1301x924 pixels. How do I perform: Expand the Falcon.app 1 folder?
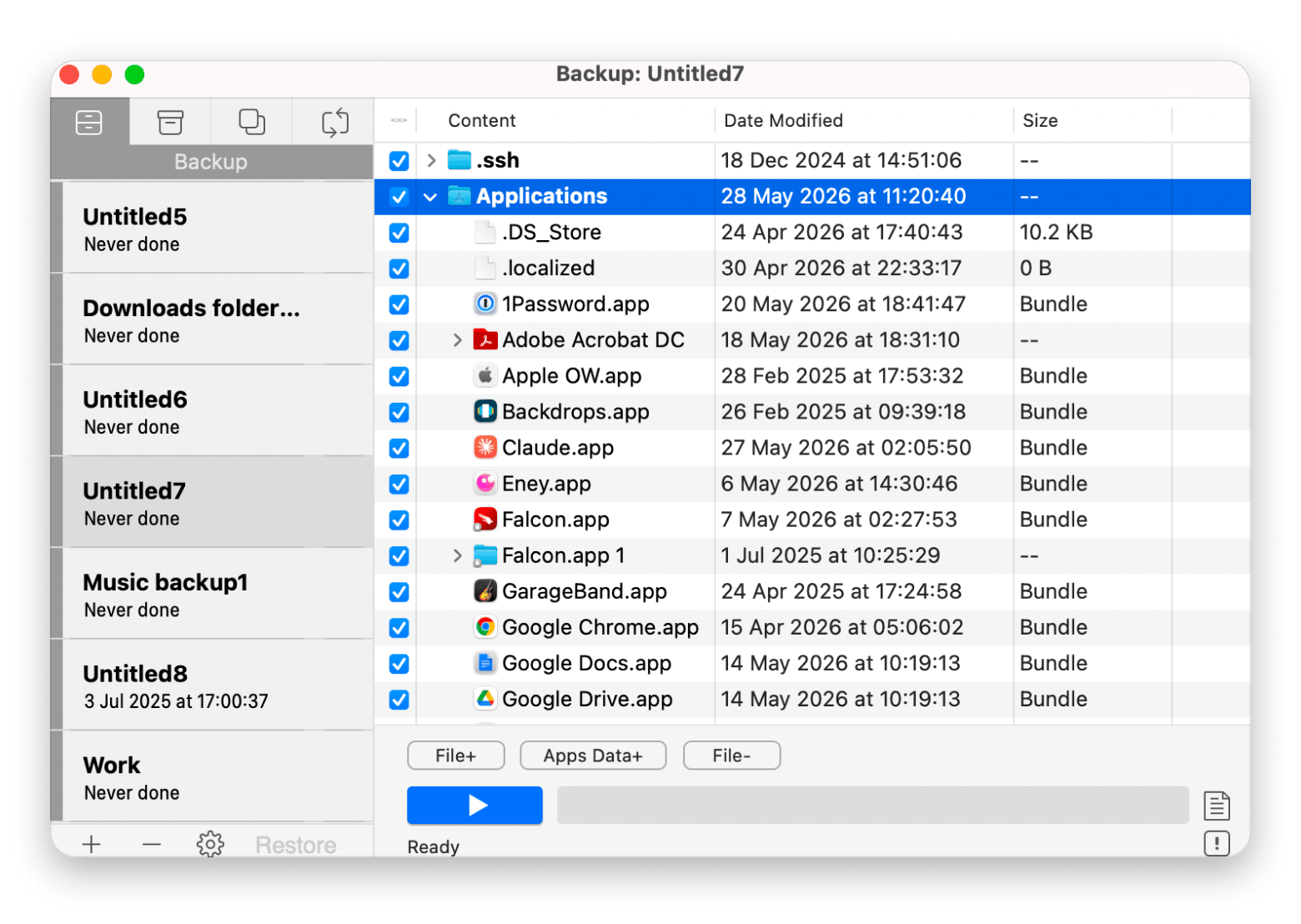coord(457,555)
